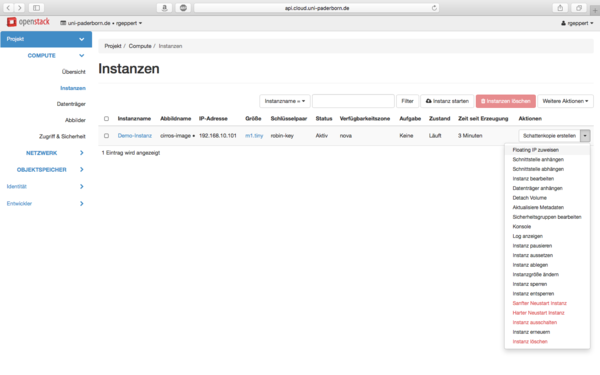Click the Filter button

[x=408, y=101]
